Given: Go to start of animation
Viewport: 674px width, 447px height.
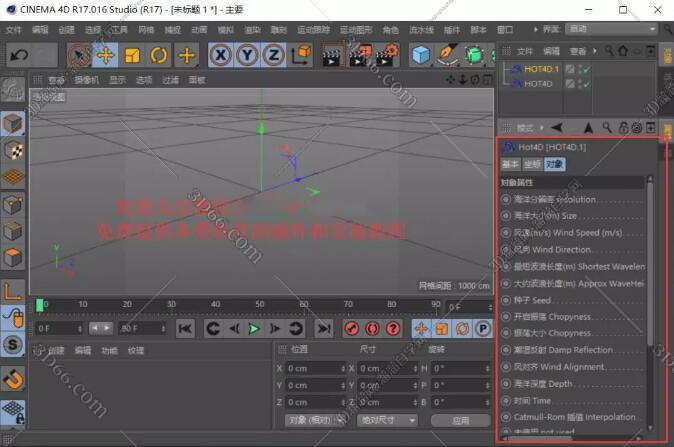Looking at the screenshot, I should click(185, 329).
